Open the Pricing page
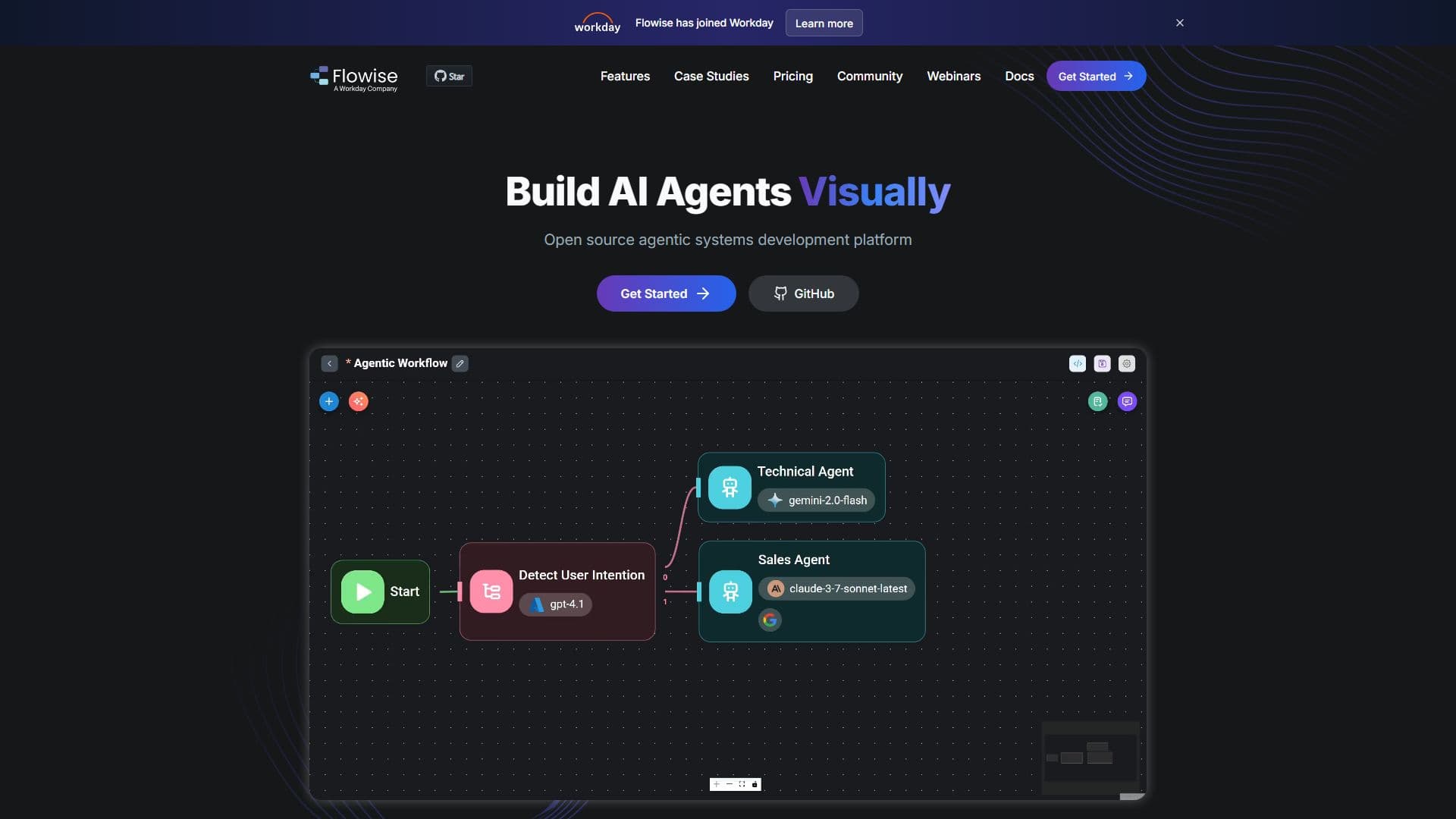Viewport: 1456px width, 819px height. pyautogui.click(x=792, y=76)
